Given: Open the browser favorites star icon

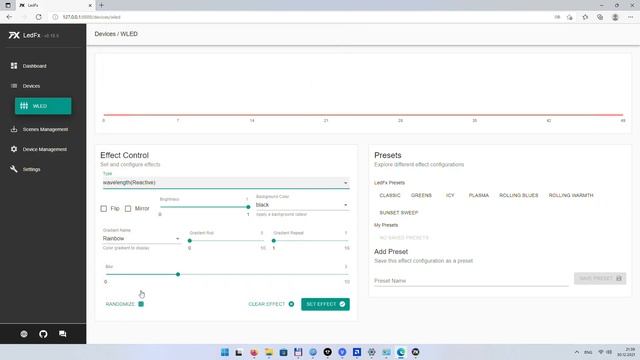Looking at the screenshot, I should 585,17.
